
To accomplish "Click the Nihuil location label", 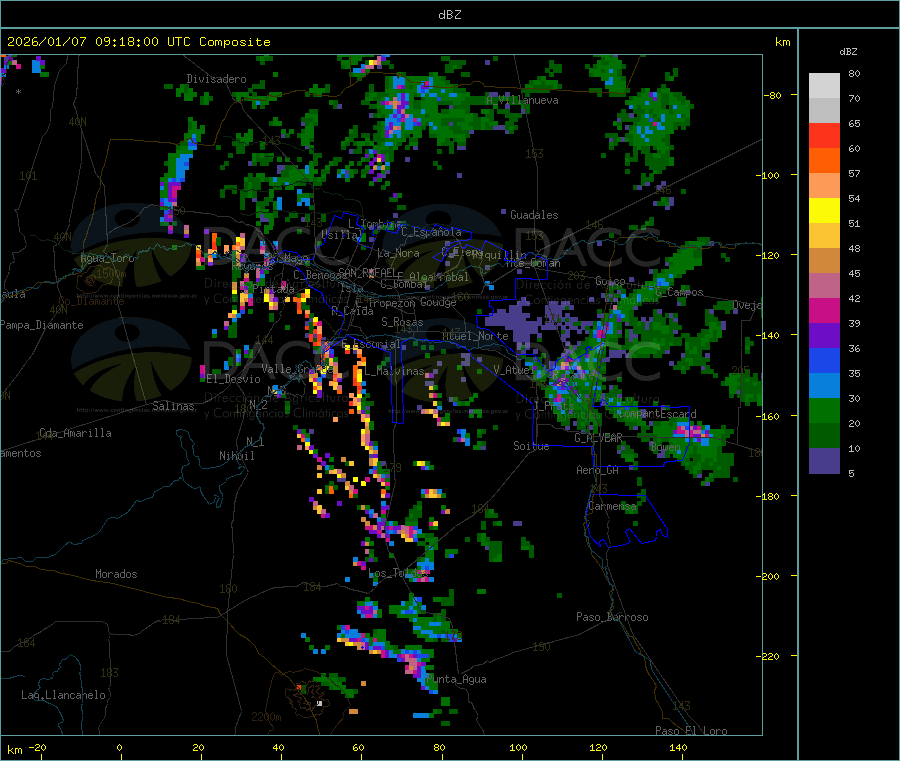I will 236,456.
